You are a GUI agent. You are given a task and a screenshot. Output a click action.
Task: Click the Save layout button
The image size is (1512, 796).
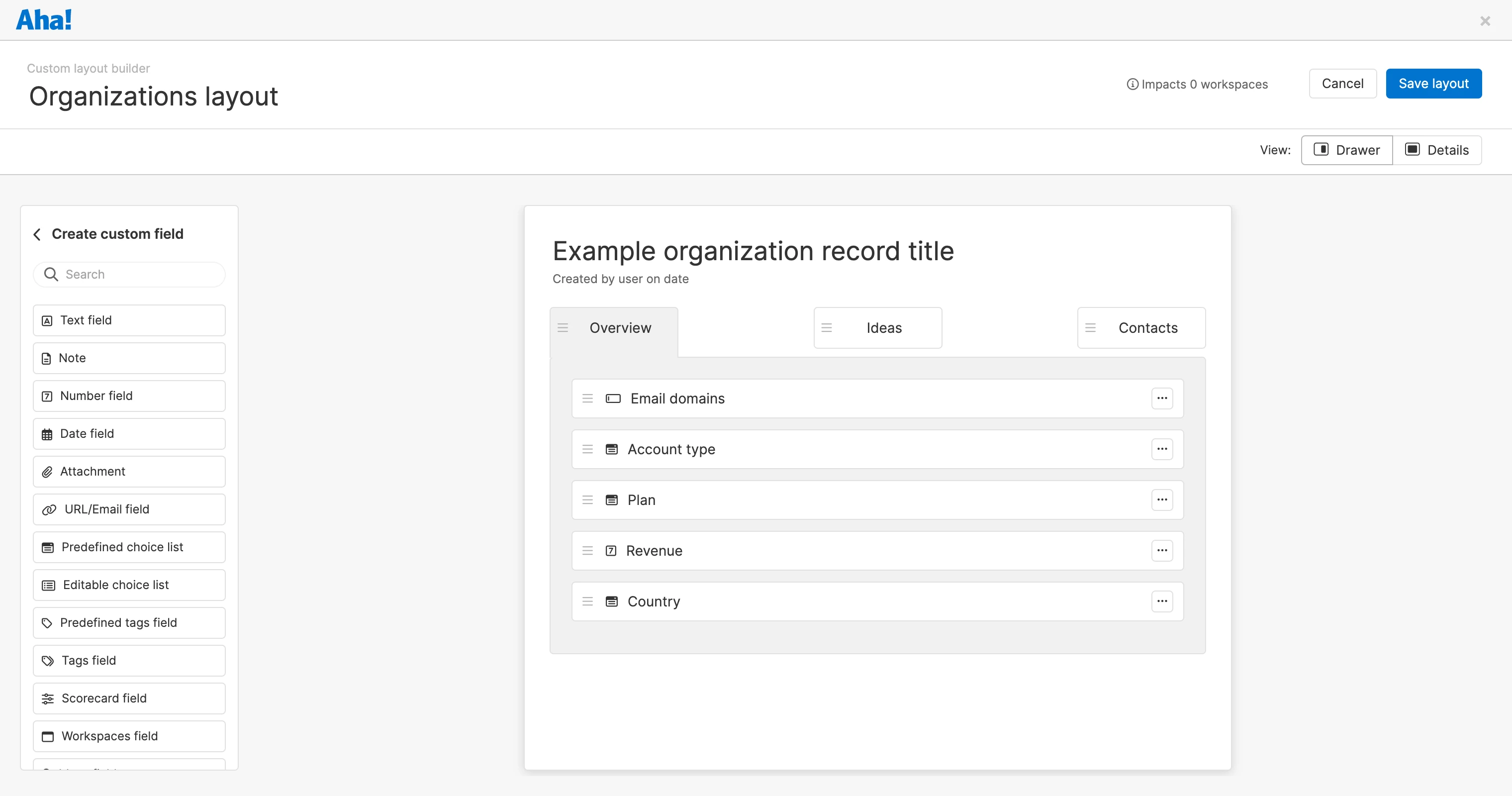click(1433, 84)
